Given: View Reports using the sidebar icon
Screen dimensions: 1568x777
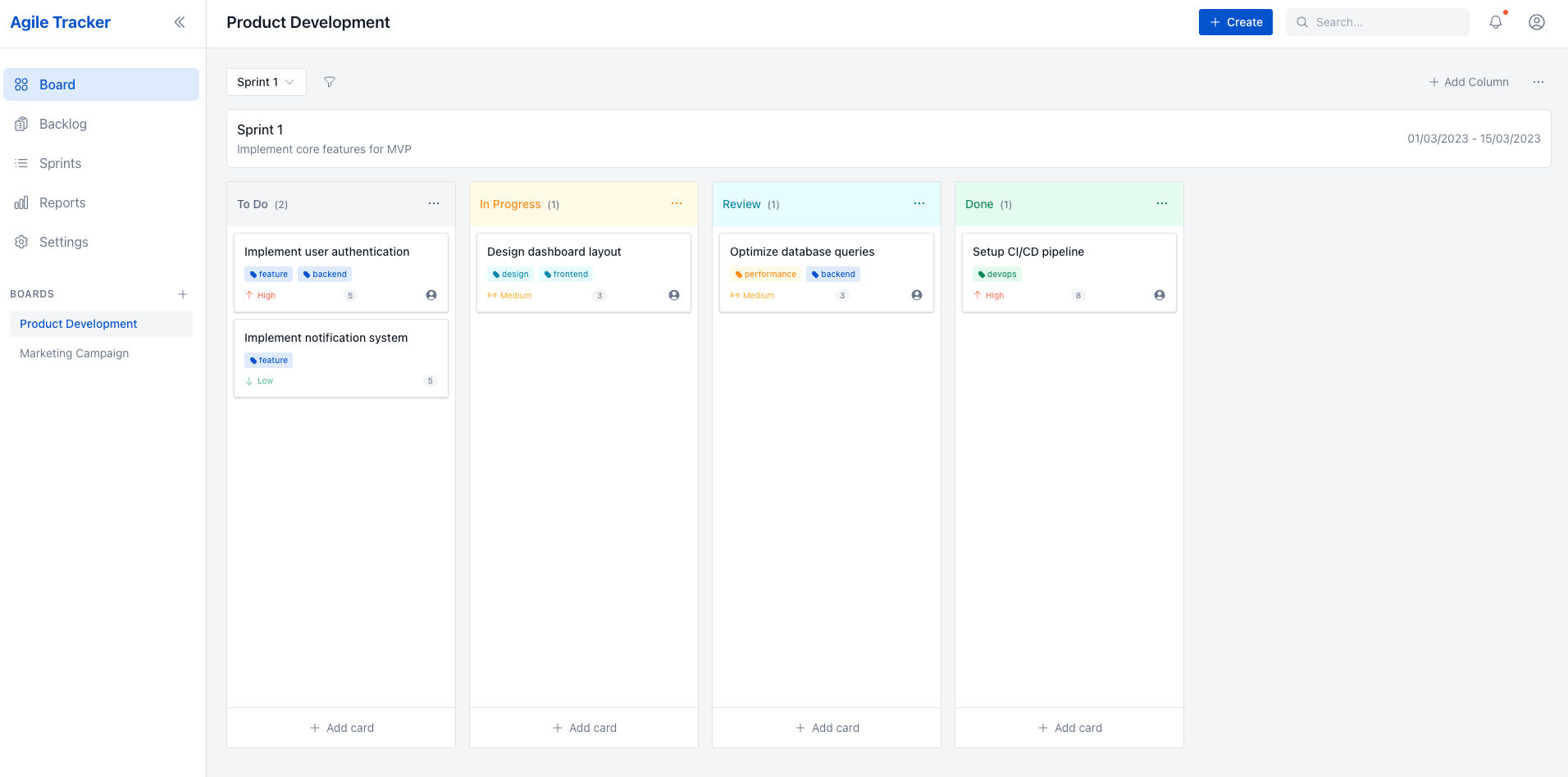Looking at the screenshot, I should (x=21, y=202).
